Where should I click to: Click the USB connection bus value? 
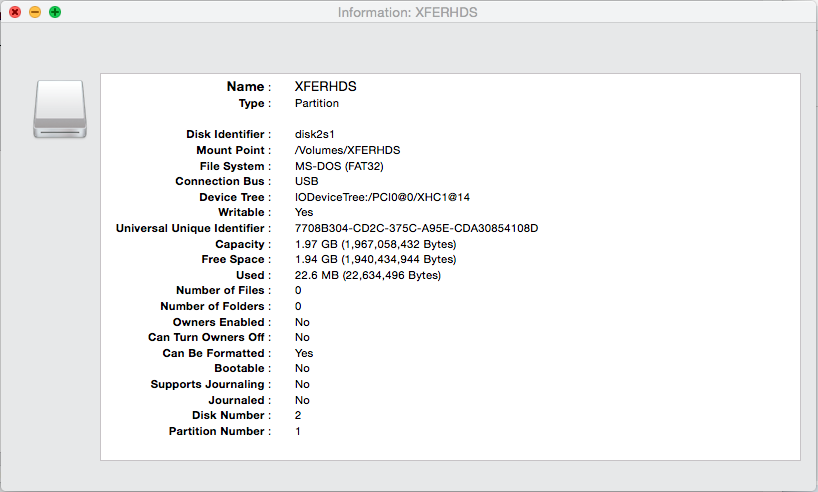pos(307,181)
